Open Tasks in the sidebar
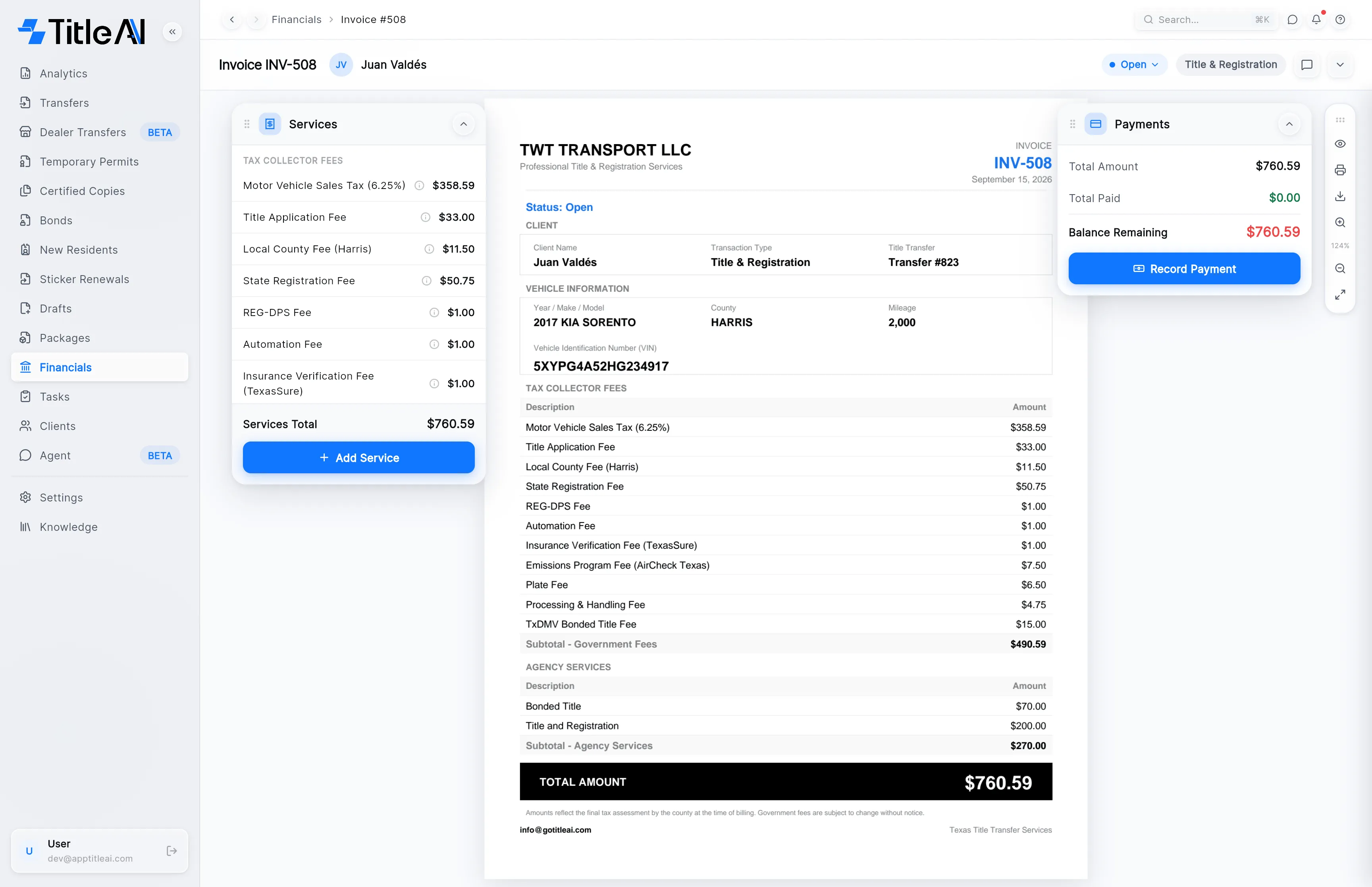The image size is (1372, 887). [x=100, y=396]
